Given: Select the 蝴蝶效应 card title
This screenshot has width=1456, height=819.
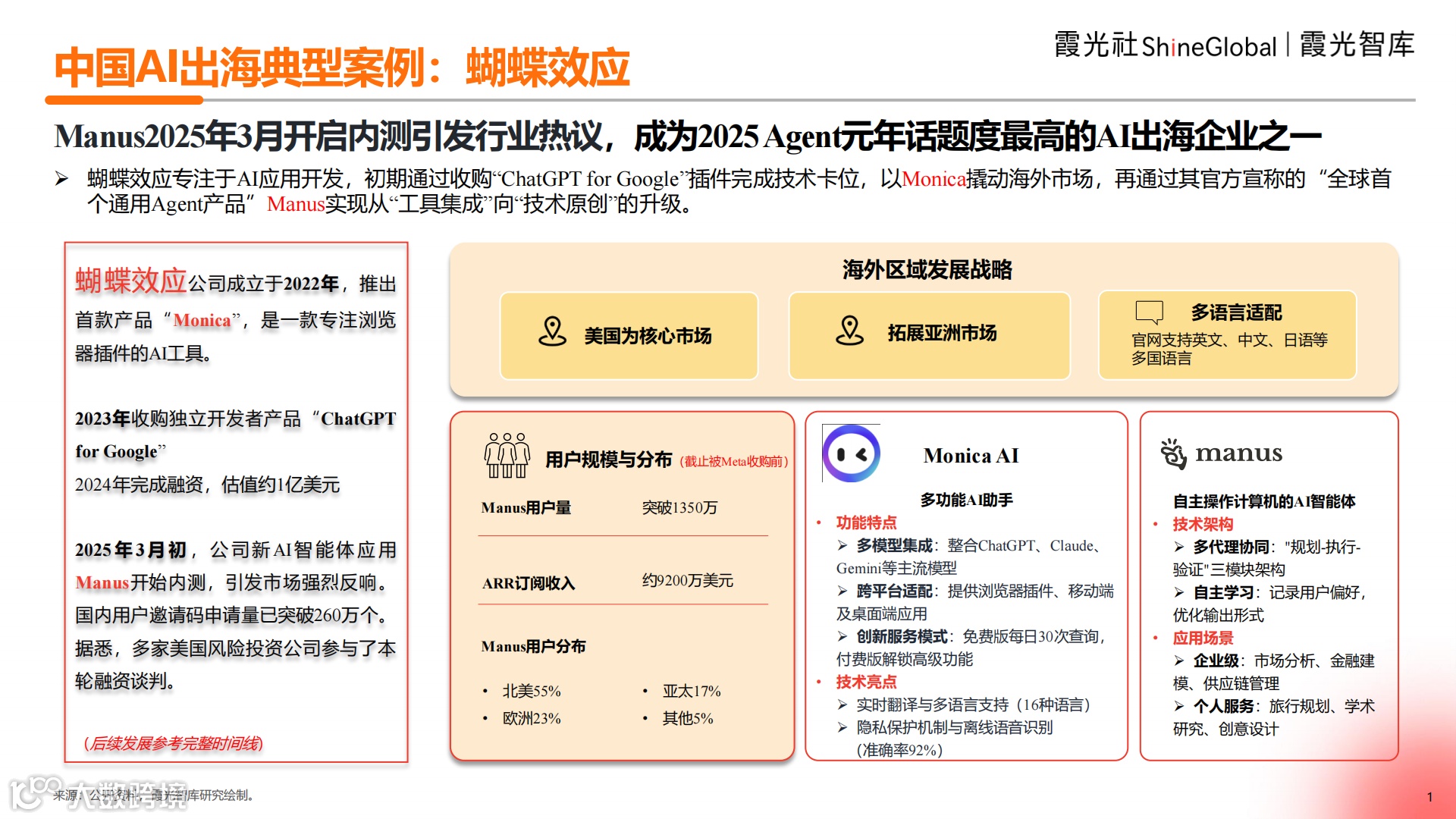Looking at the screenshot, I should click(130, 280).
